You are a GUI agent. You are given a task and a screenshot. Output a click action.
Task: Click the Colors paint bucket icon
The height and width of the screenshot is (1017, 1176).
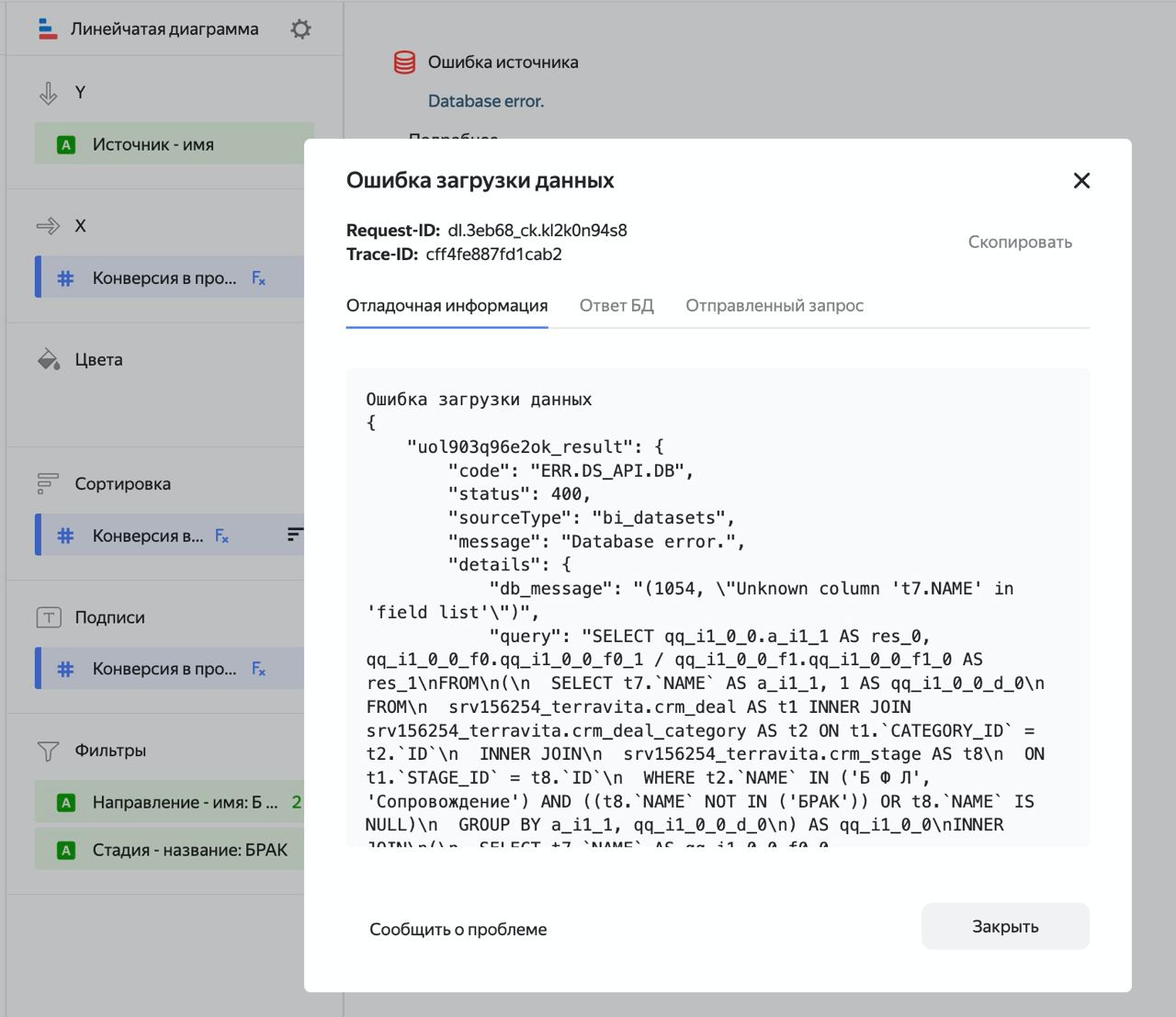coord(48,359)
